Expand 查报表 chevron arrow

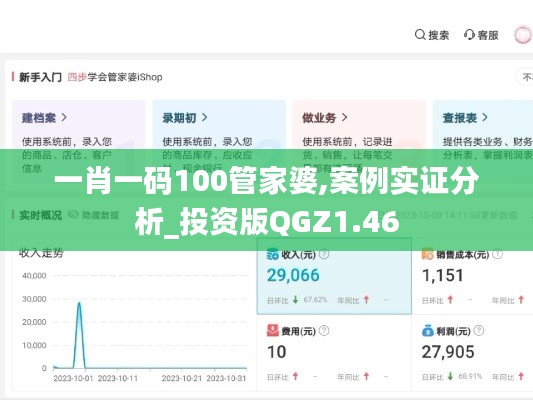(x=485, y=118)
